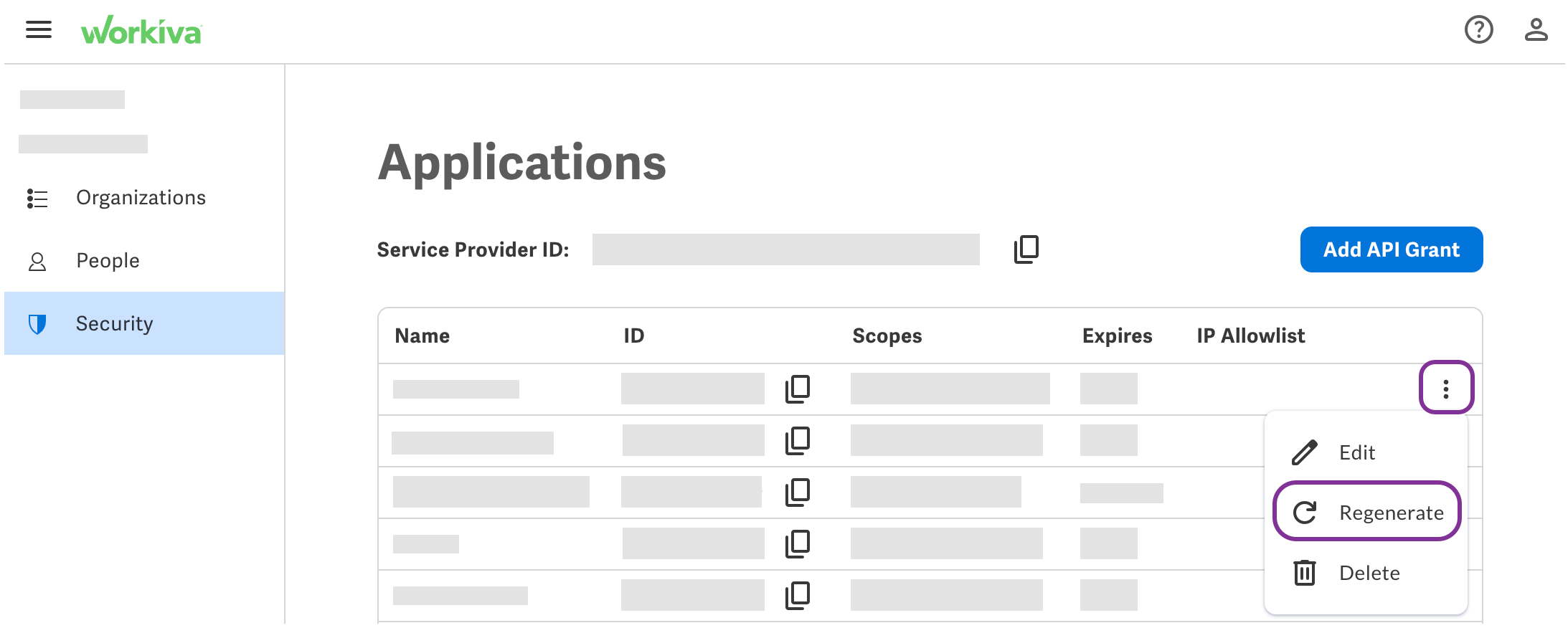Open the user profile icon
Image resolution: width=1568 pixels, height=628 pixels.
pos(1536,29)
